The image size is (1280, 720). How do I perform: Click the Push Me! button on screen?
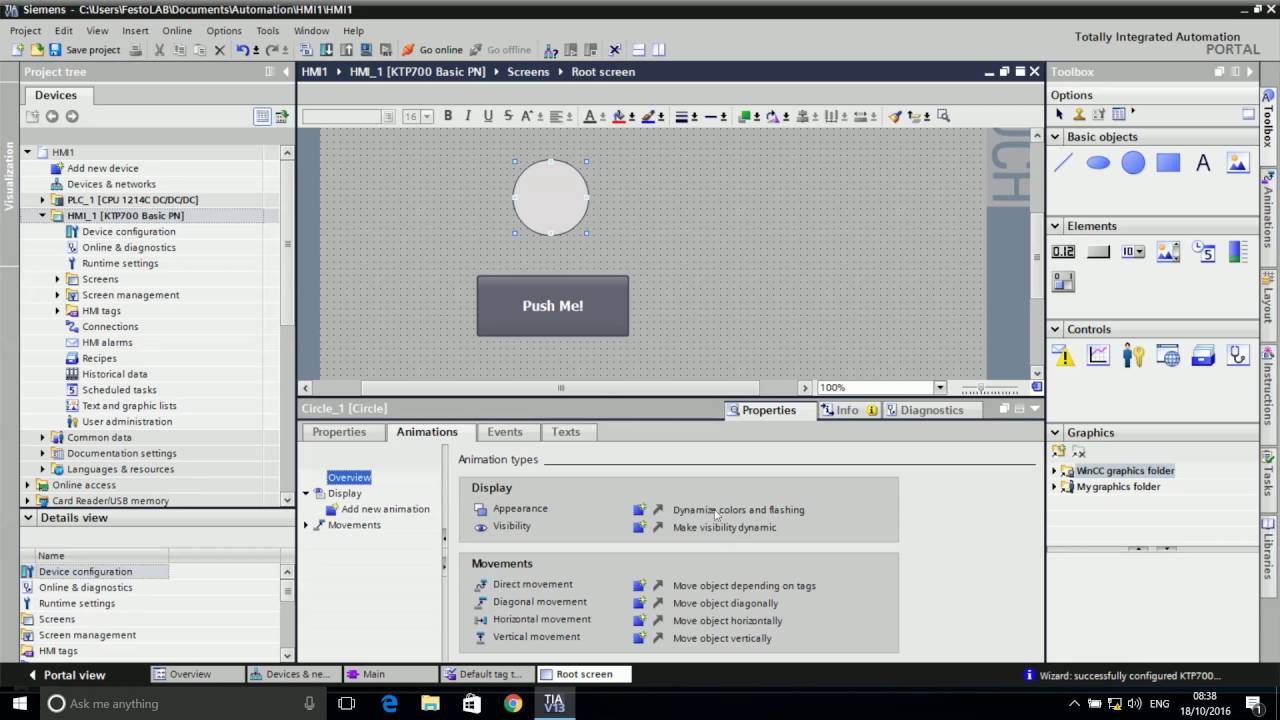pyautogui.click(x=553, y=306)
